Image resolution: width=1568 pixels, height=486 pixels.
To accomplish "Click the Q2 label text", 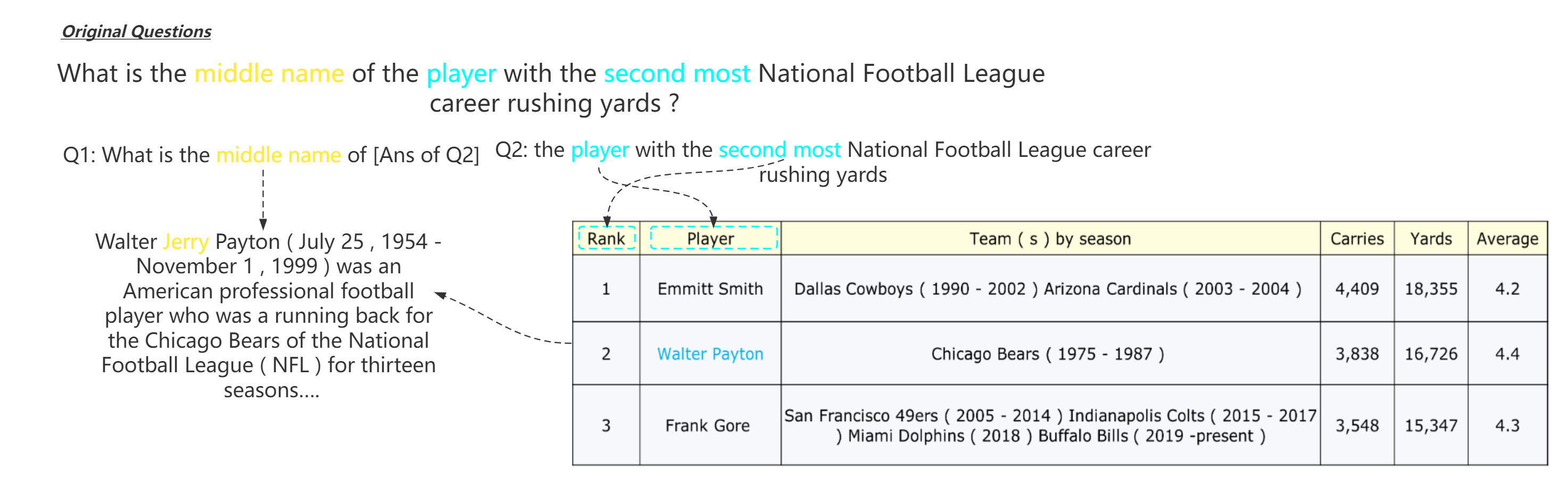I will [511, 149].
